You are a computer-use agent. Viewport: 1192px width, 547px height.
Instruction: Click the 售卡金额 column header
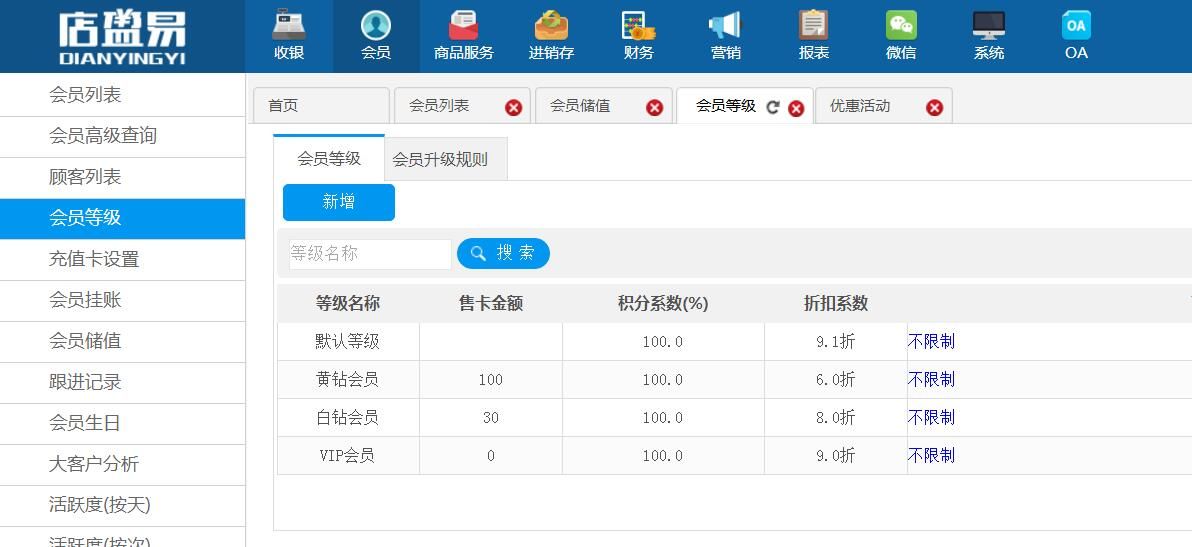[491, 304]
